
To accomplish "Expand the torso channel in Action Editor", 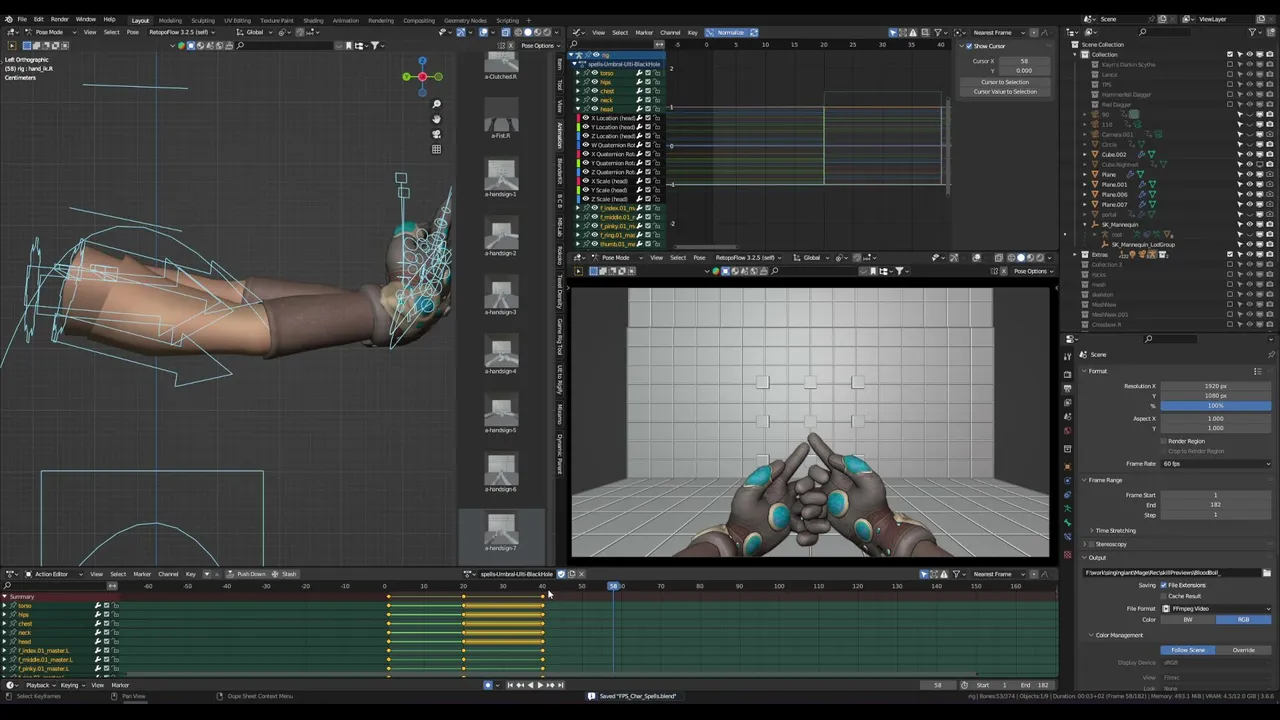I will click(5, 606).
